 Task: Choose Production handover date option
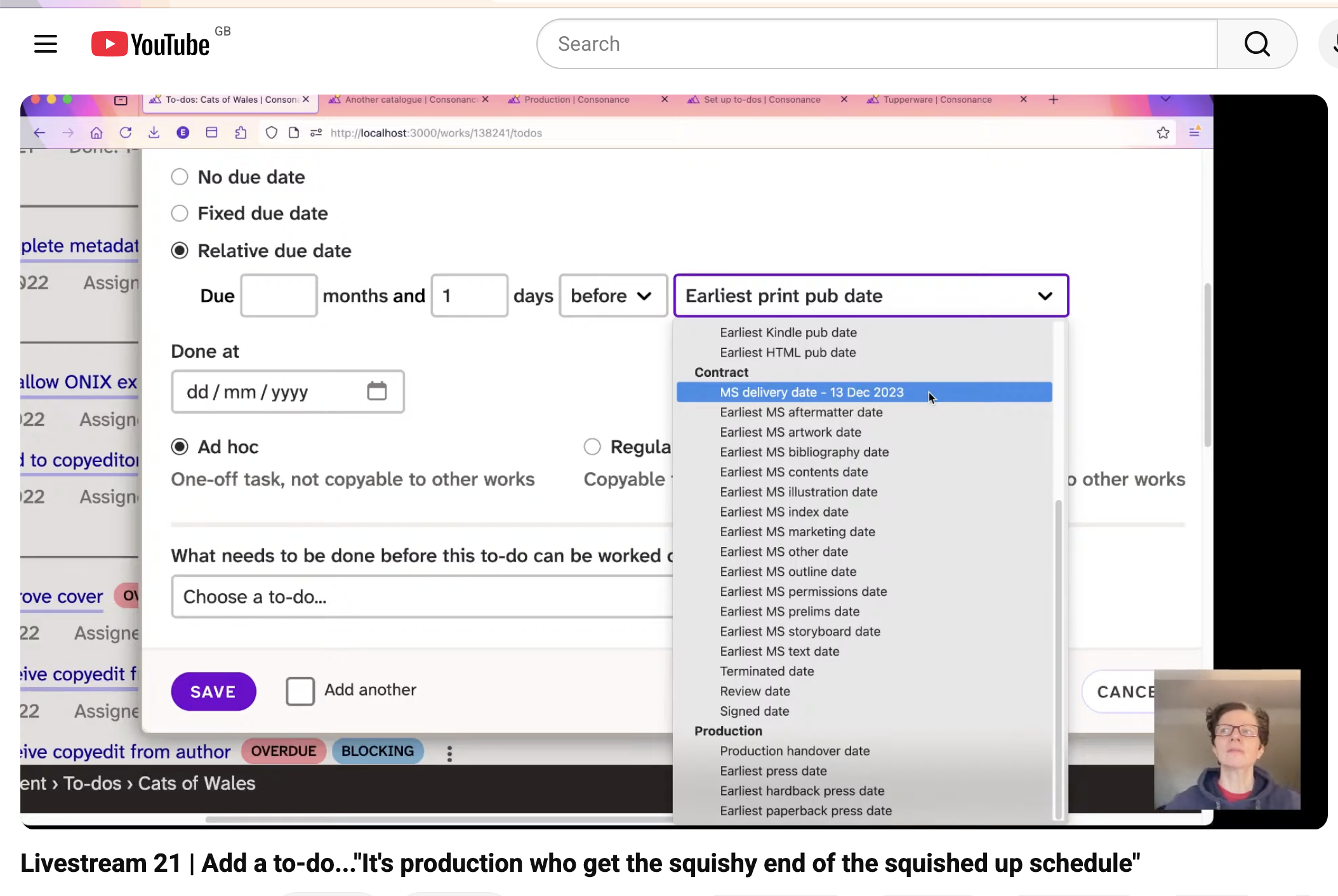click(795, 751)
